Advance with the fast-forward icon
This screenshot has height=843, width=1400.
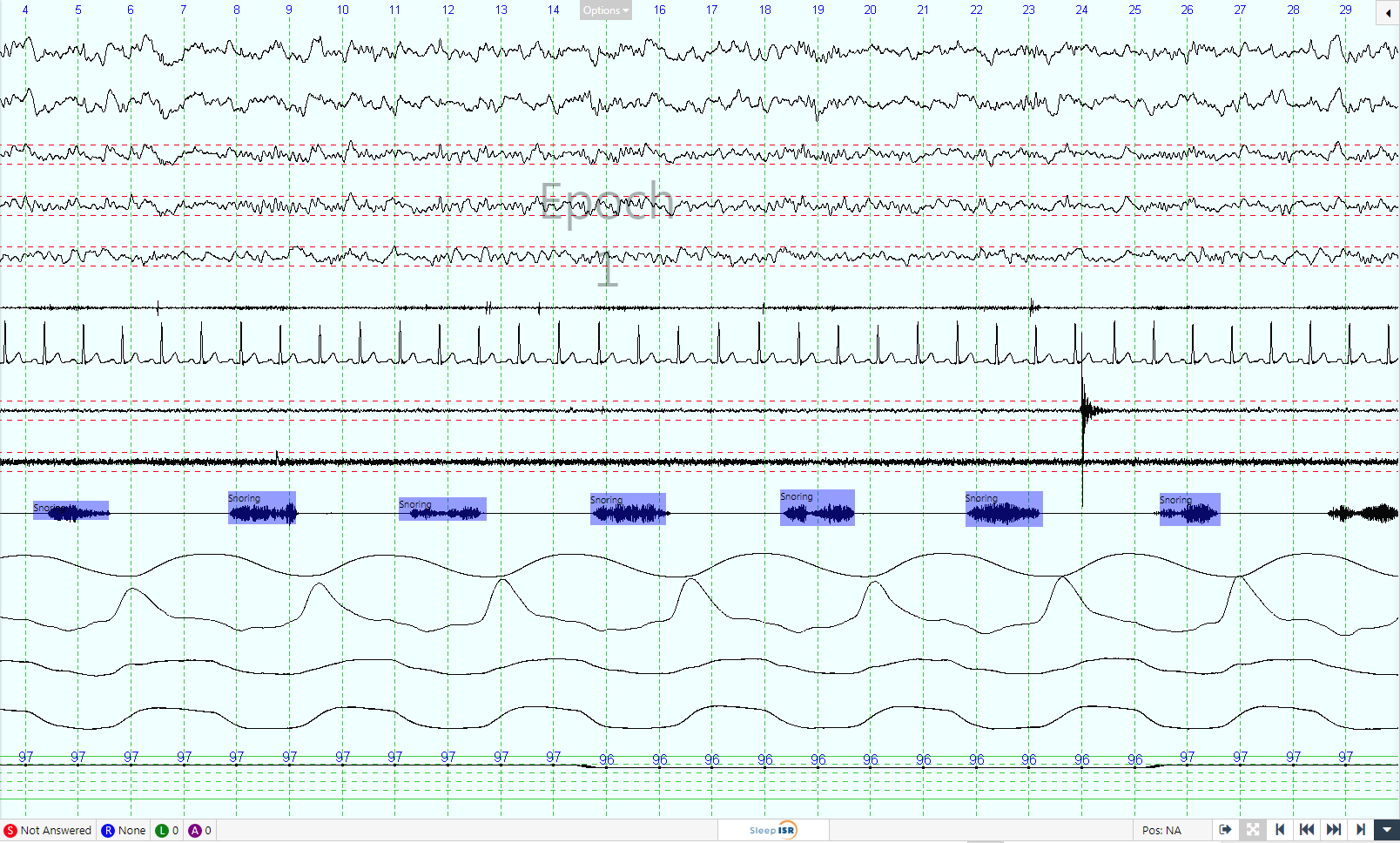point(1334,830)
